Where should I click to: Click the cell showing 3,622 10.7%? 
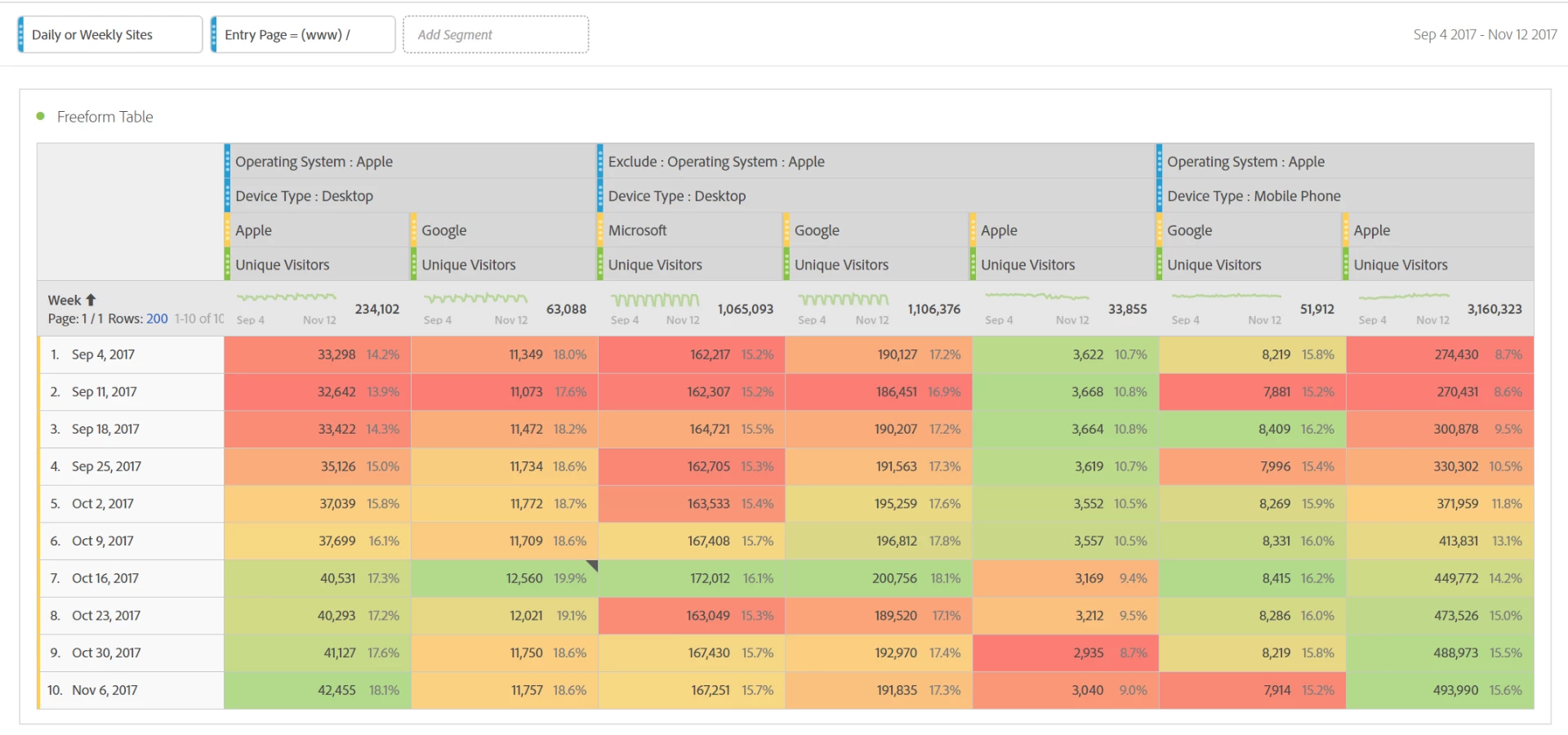pos(1066,354)
